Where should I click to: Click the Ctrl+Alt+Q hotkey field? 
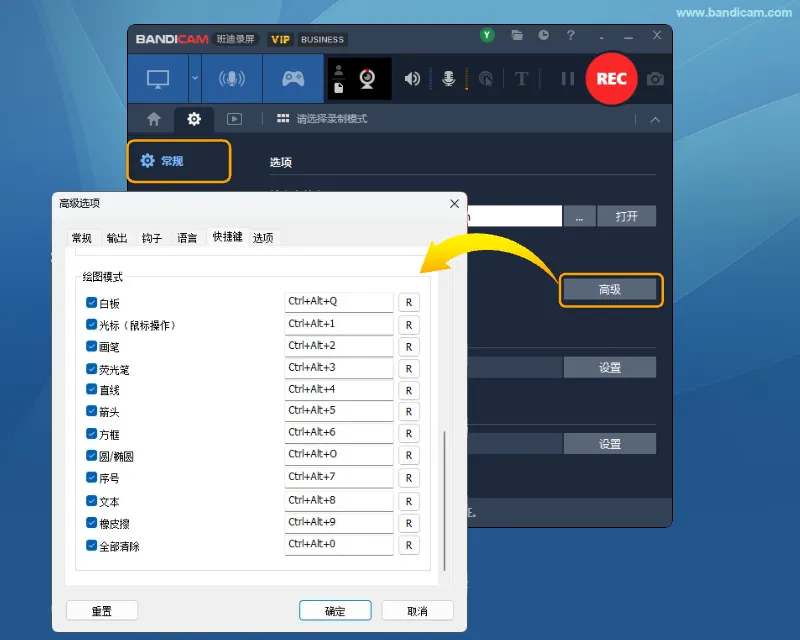point(339,302)
